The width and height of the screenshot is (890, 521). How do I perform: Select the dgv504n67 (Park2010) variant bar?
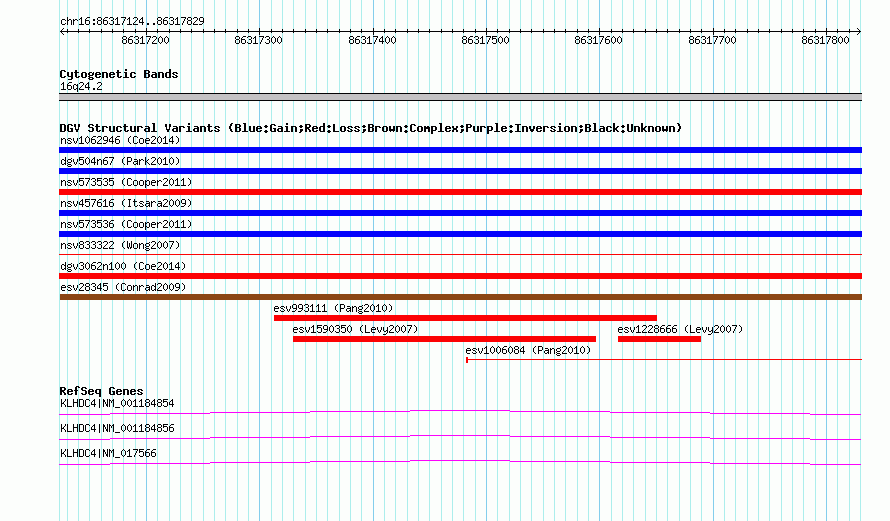click(460, 171)
